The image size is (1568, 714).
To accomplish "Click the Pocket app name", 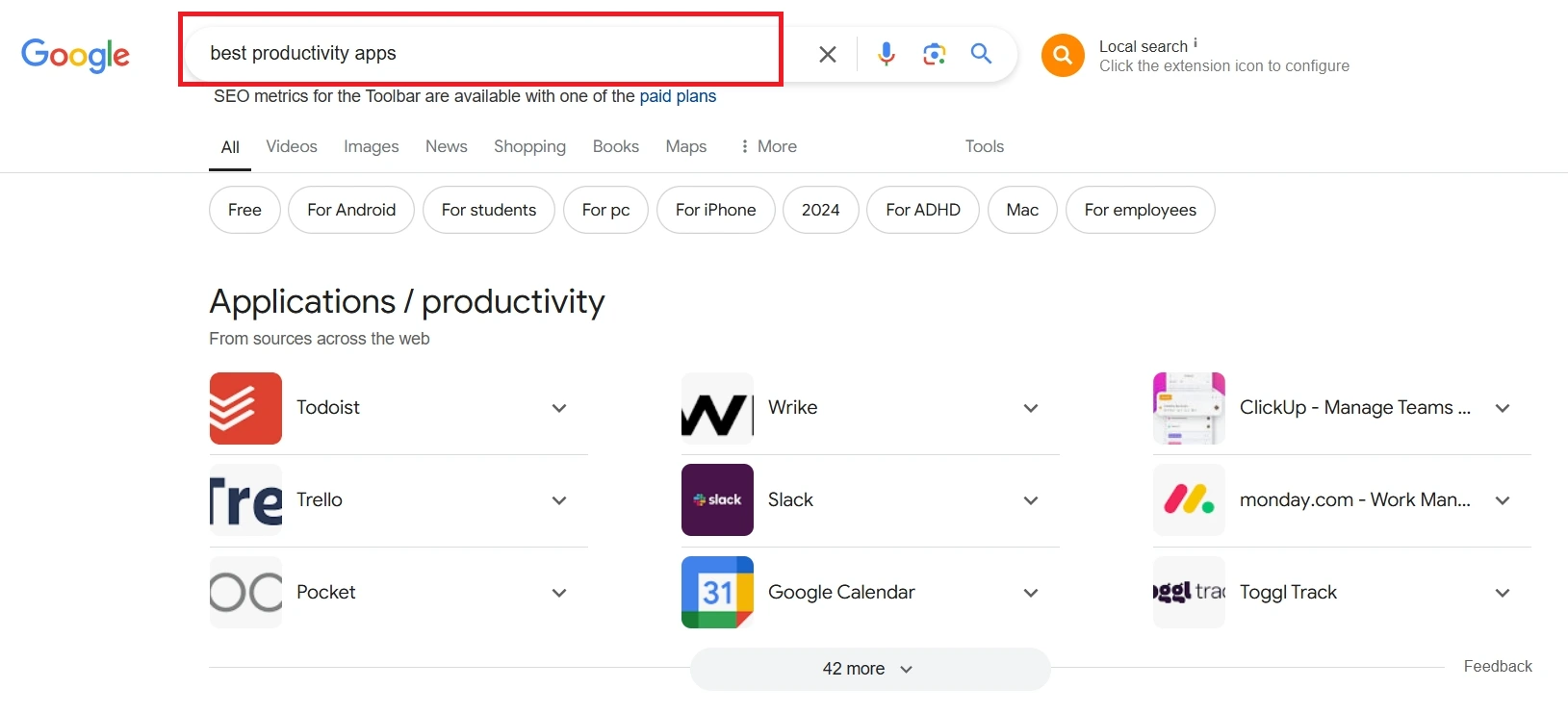I will (326, 593).
